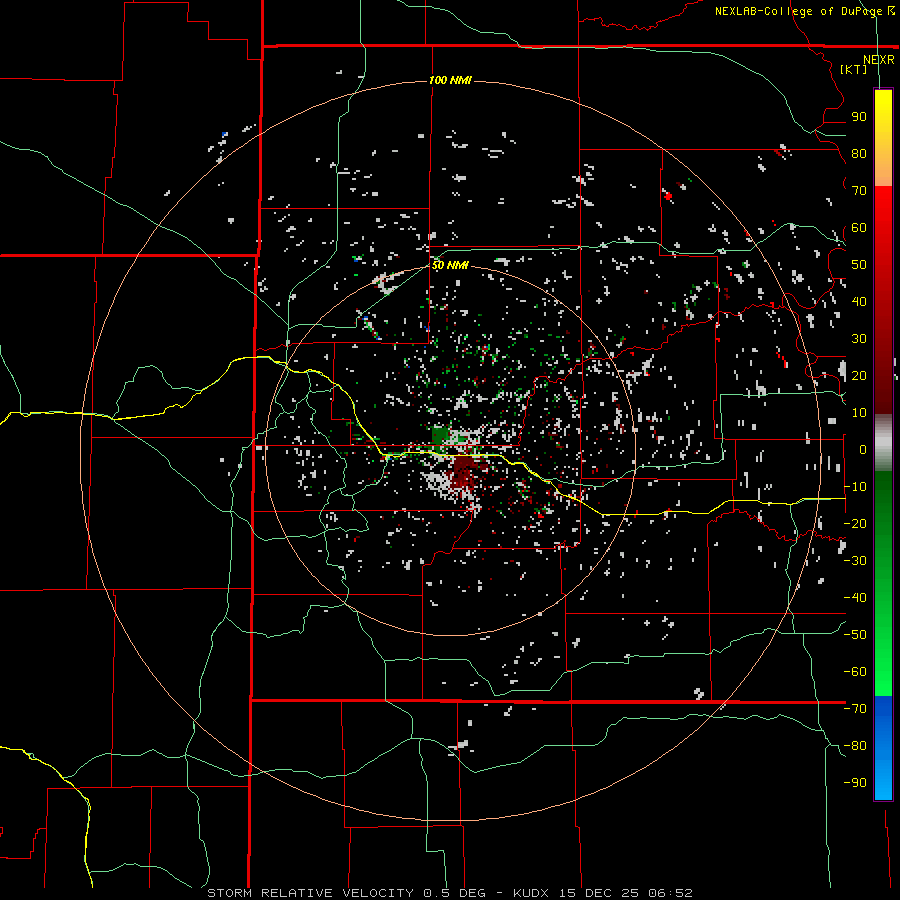Click the 60 value on velocity scale

859,228
